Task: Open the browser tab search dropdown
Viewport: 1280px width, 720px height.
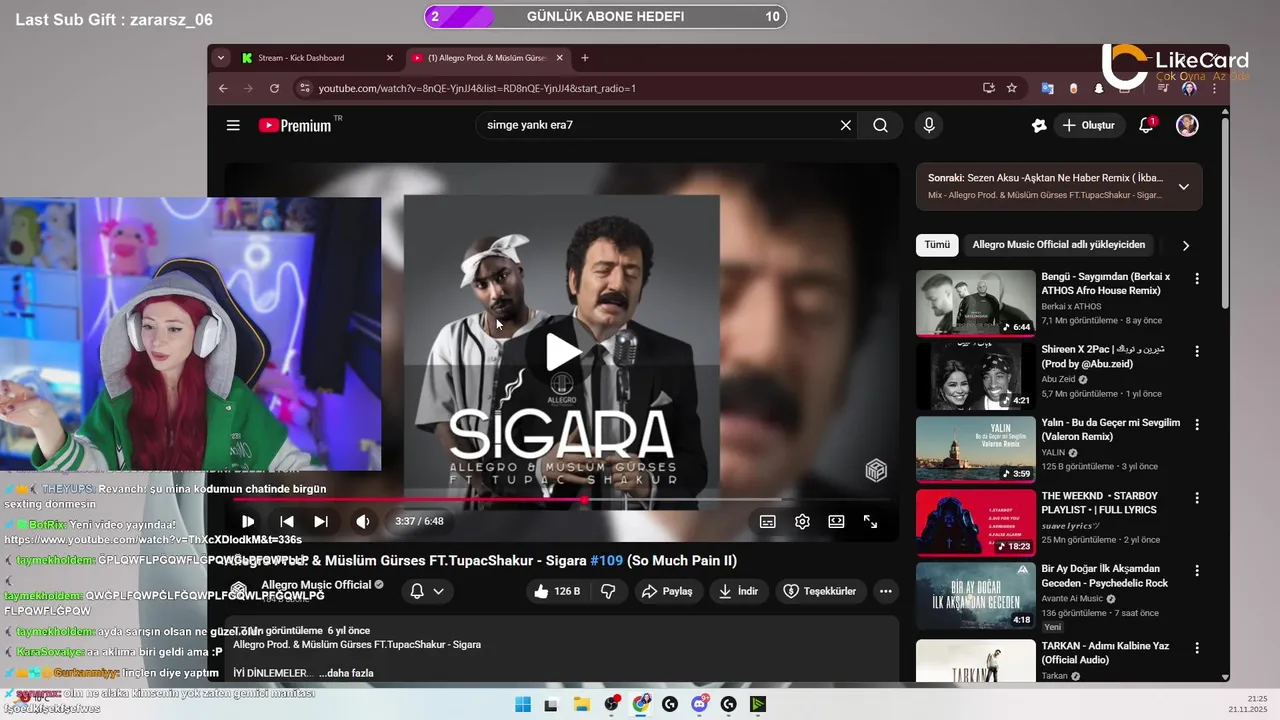Action: (x=220, y=58)
